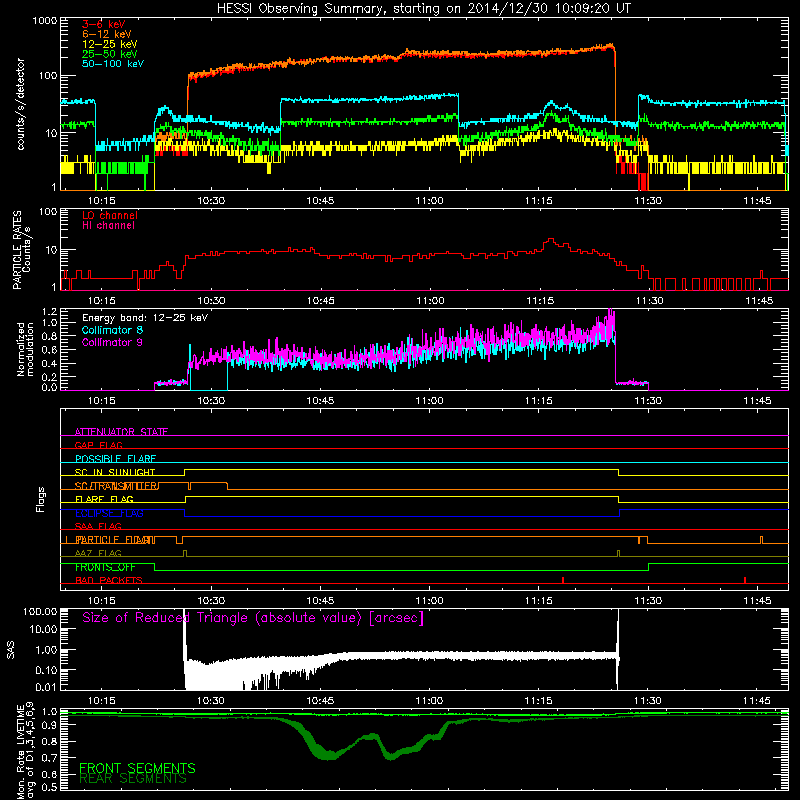
Task: Click the yellow 12-25 keV legend entry
Action: pyautogui.click(x=110, y=44)
